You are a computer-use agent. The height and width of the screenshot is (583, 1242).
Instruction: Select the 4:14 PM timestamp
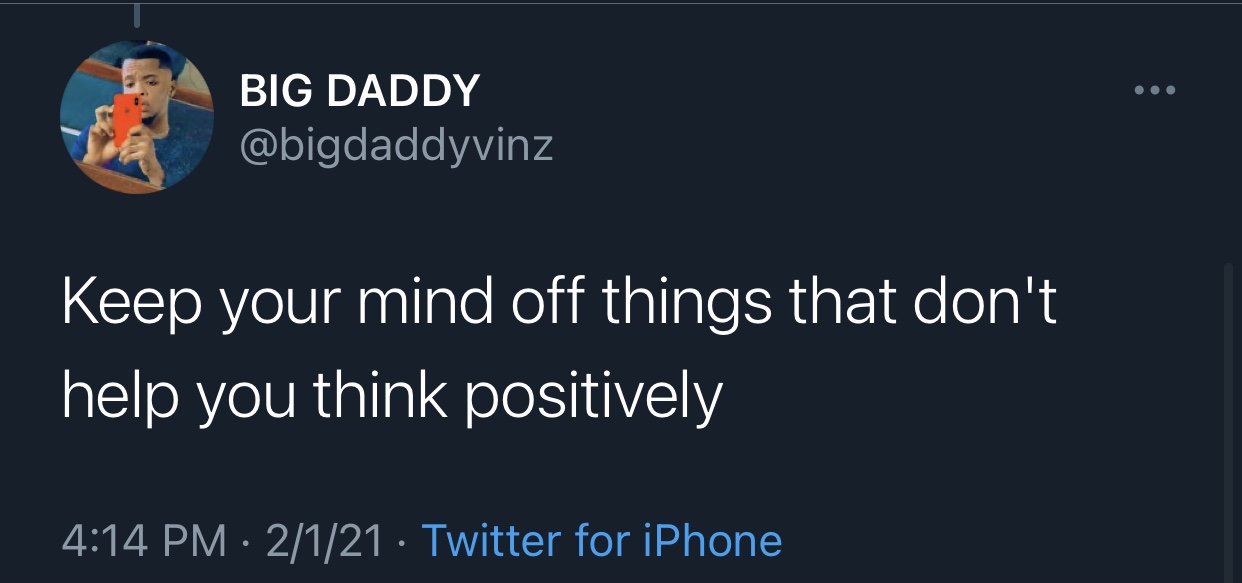point(144,540)
